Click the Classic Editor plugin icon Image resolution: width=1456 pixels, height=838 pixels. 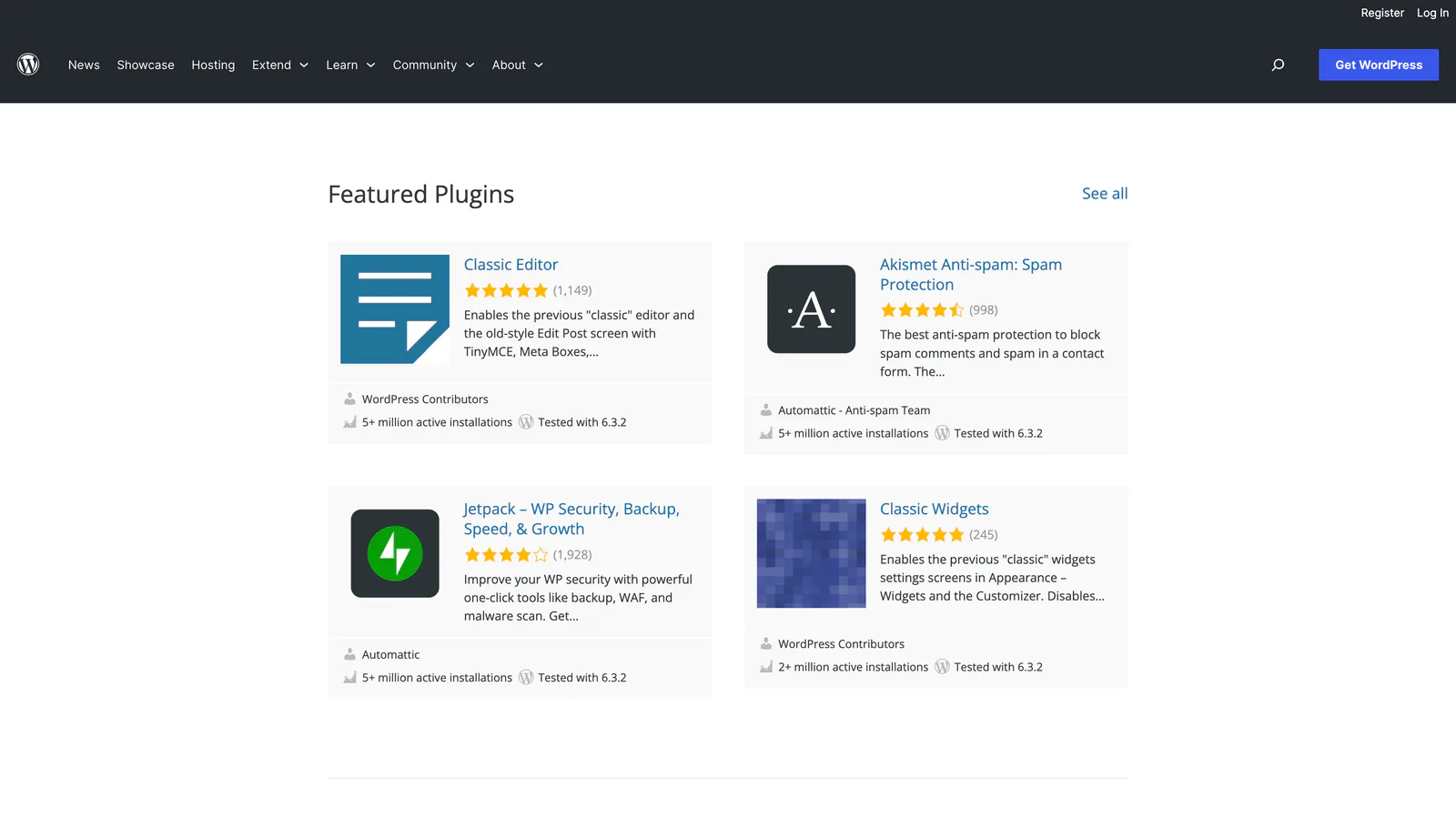(x=395, y=309)
